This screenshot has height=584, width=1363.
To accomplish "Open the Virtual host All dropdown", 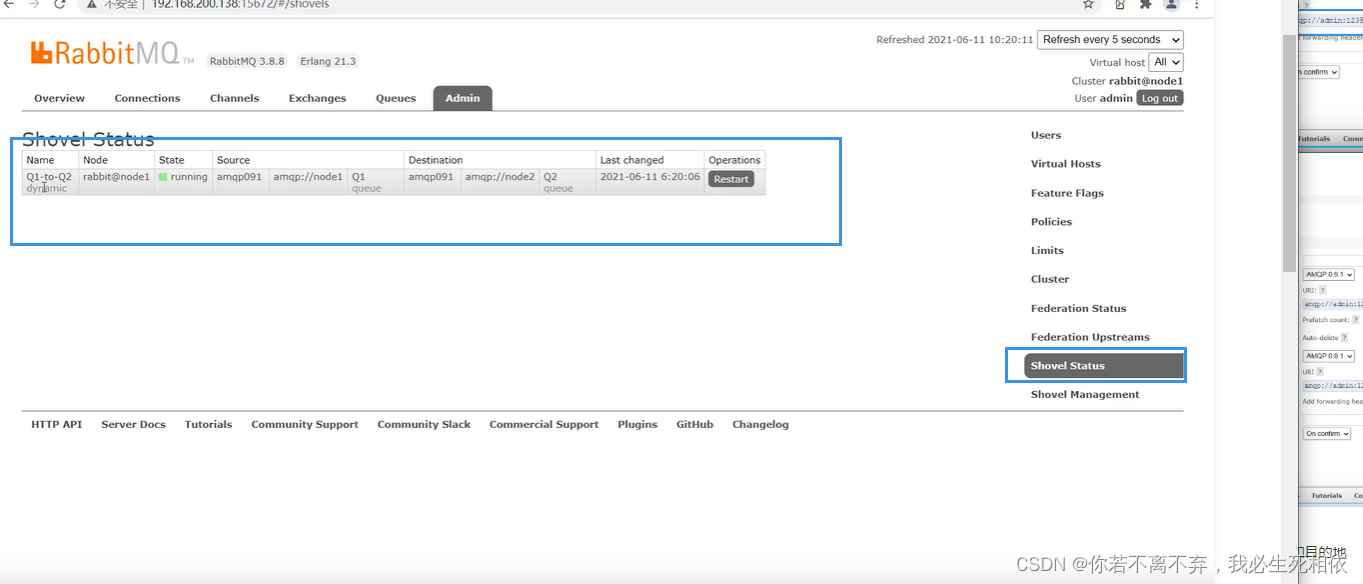I will pos(1166,62).
